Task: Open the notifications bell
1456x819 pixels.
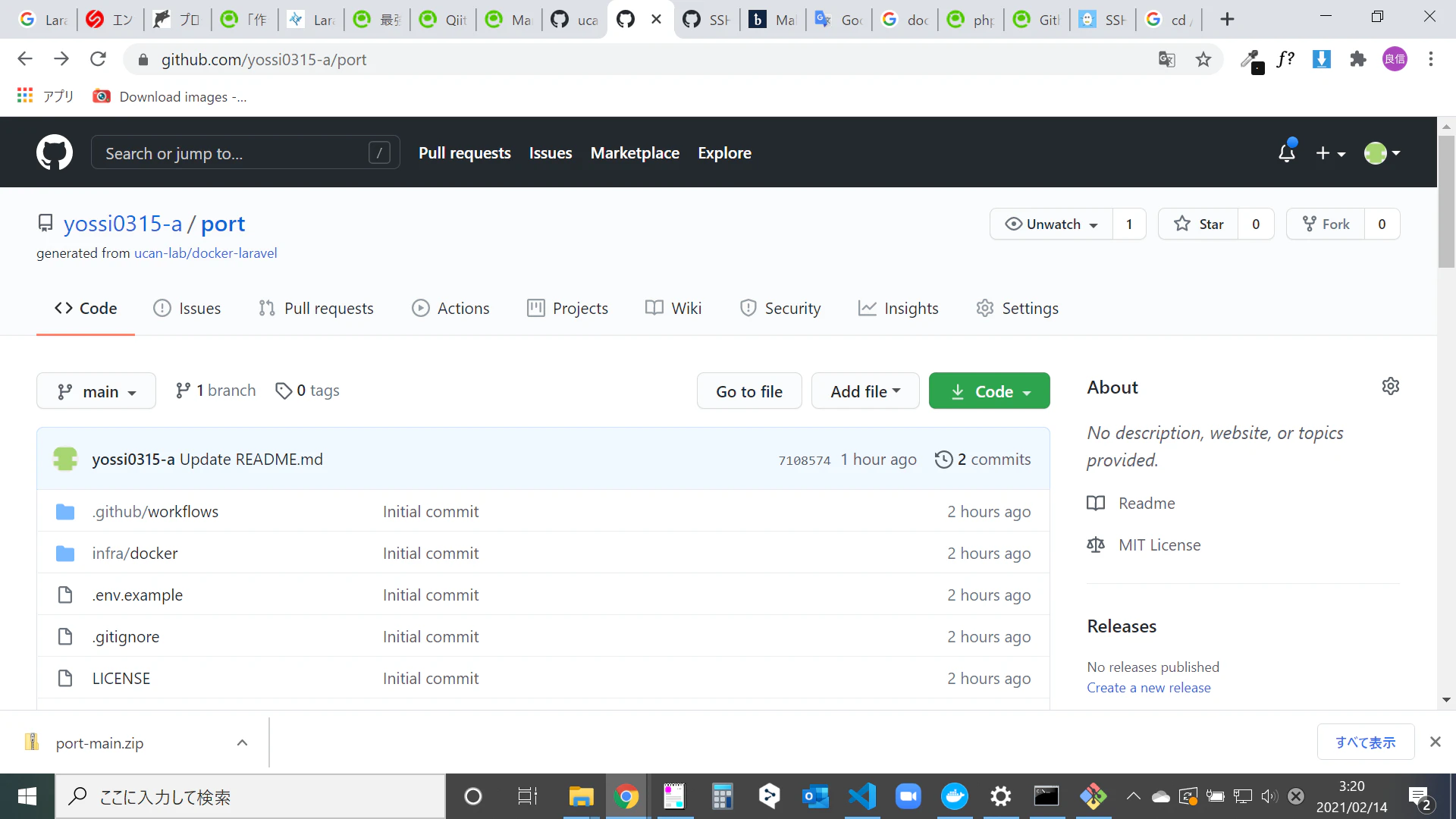Action: 1287,152
